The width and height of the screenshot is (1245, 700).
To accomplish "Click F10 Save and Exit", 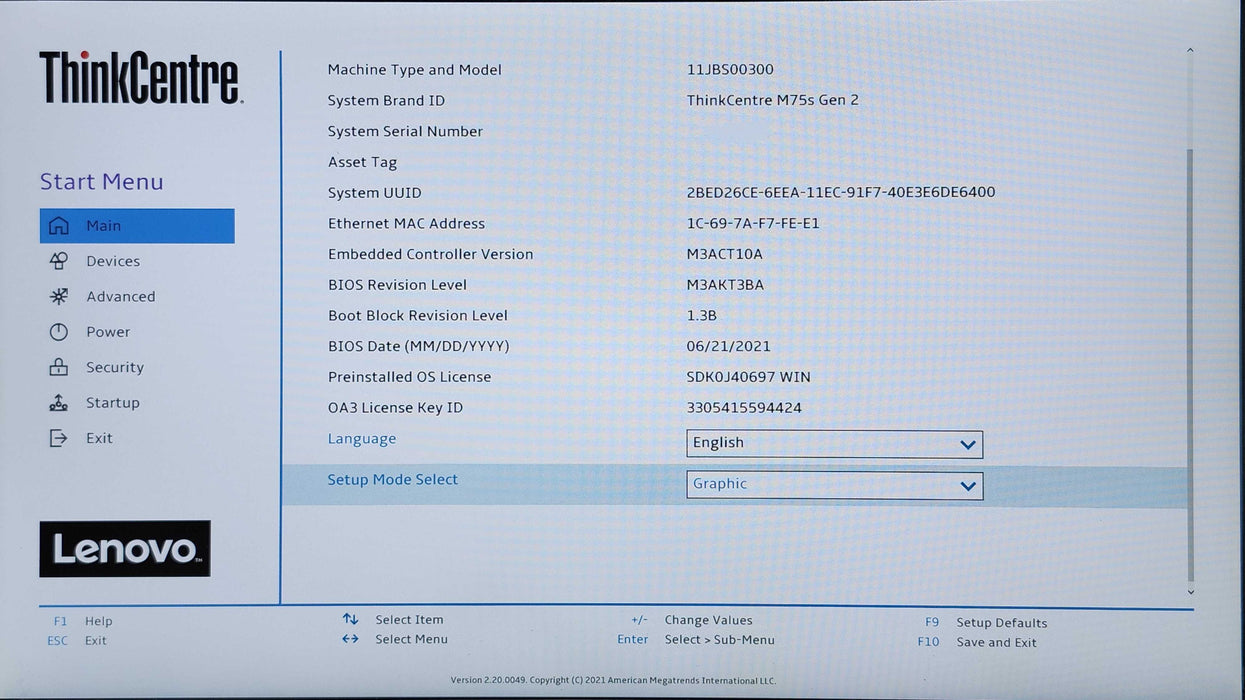I will coord(977,642).
